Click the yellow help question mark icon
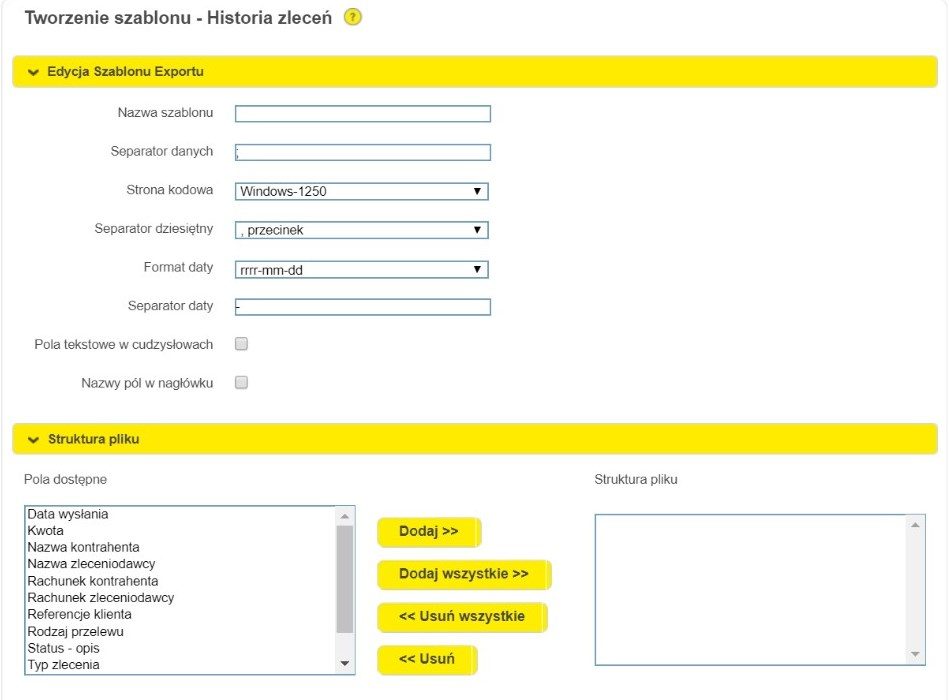The image size is (949, 700). pos(352,18)
